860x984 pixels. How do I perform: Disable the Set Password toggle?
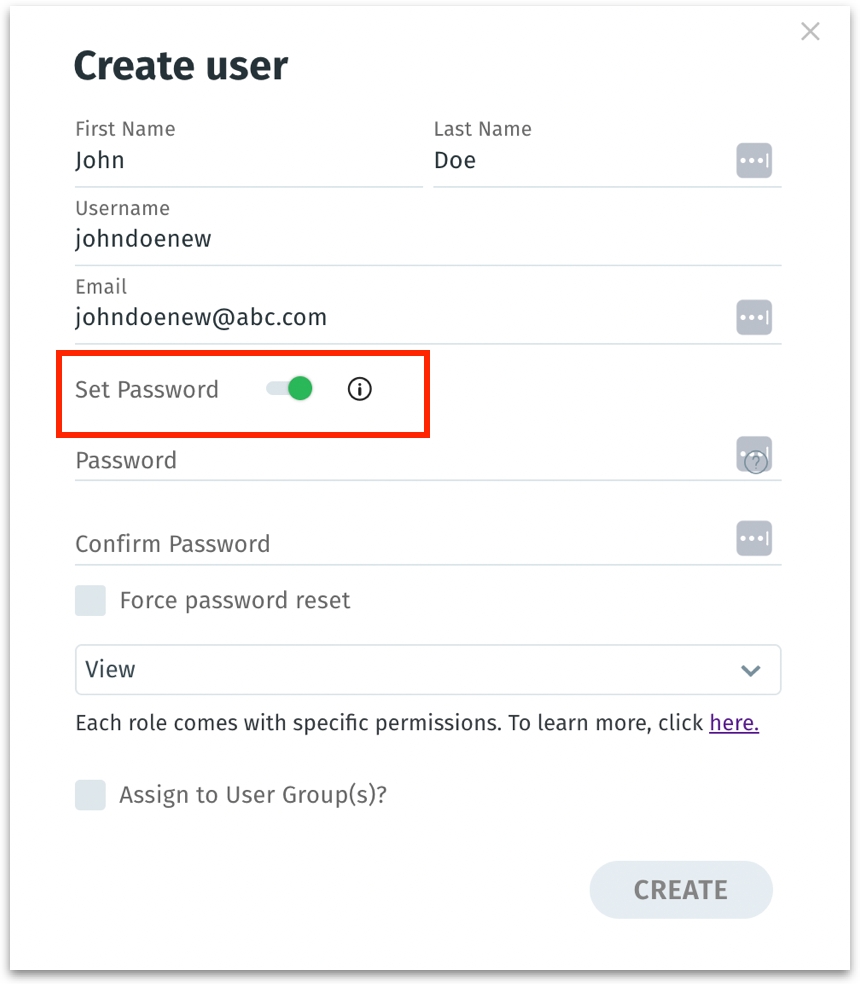tap(290, 389)
